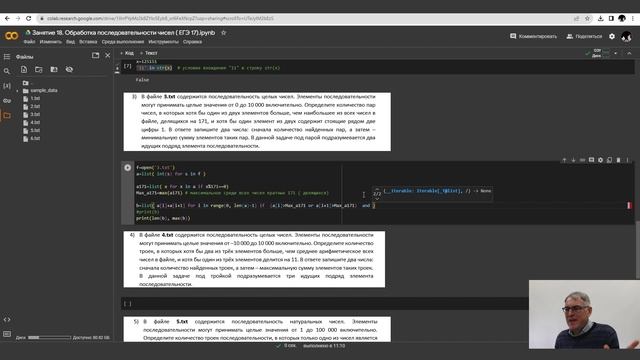Open the Инструменты menu
The width and height of the screenshot is (640, 360).
click(x=164, y=42)
